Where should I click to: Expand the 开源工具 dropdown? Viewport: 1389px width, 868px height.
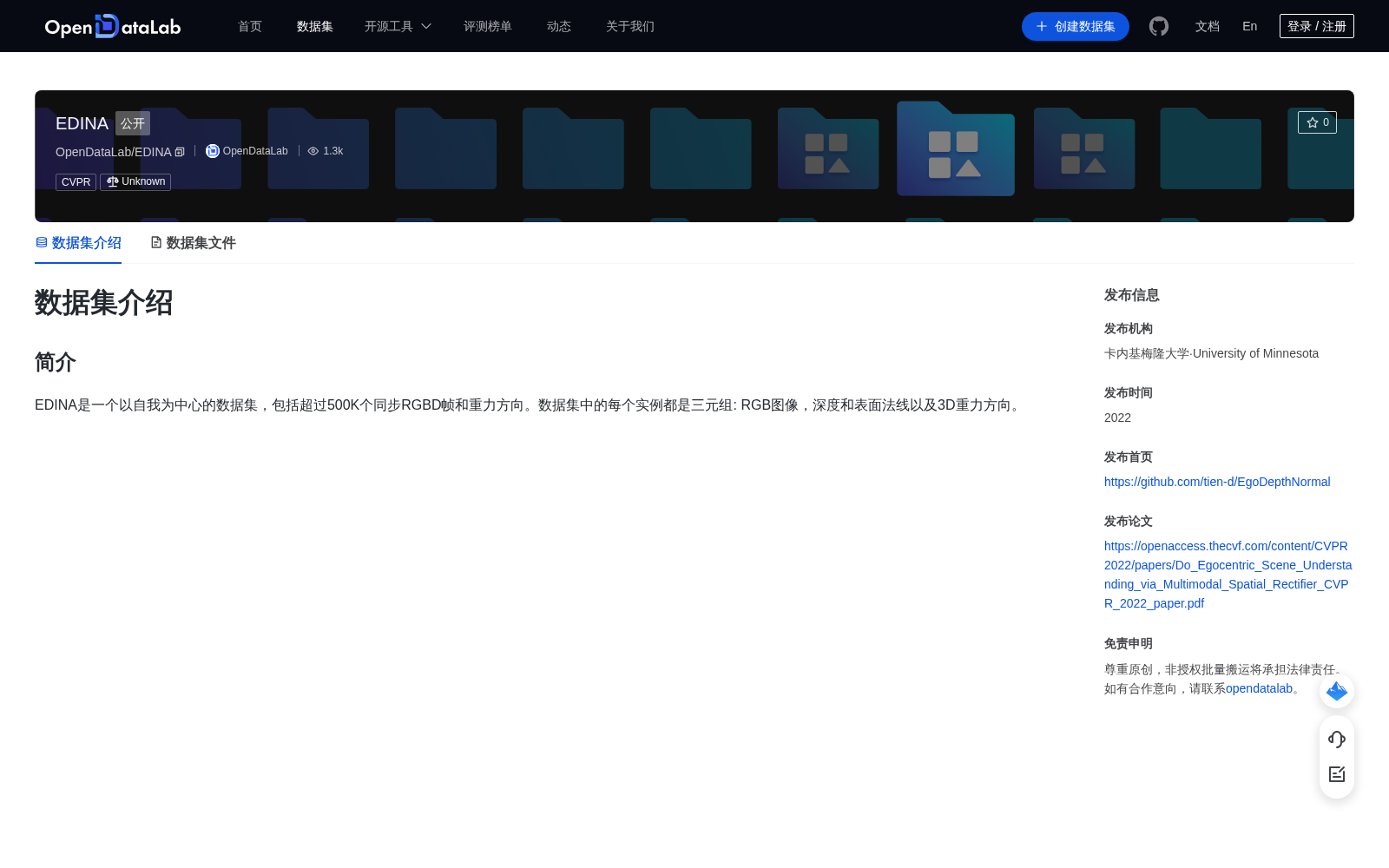pyautogui.click(x=398, y=26)
